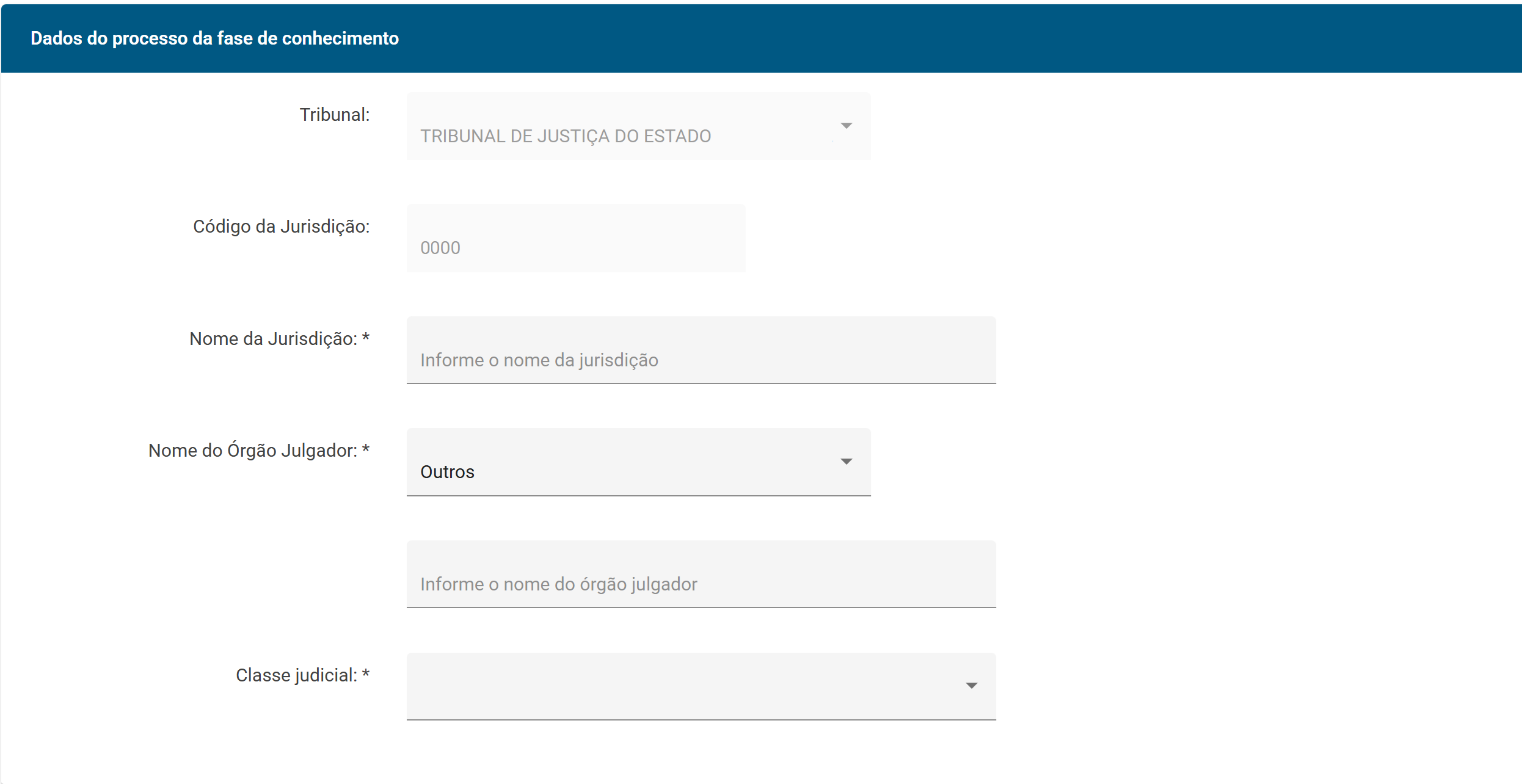Focus the Nome da Jurisdição input
The height and width of the screenshot is (784, 1522).
tap(701, 350)
